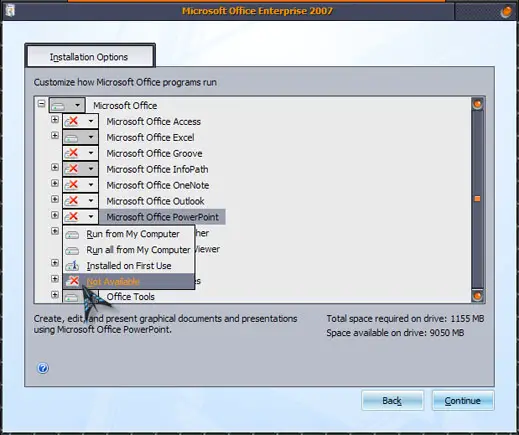
Task: Select Microsoft Office OneNote in the tree
Action: click(158, 185)
